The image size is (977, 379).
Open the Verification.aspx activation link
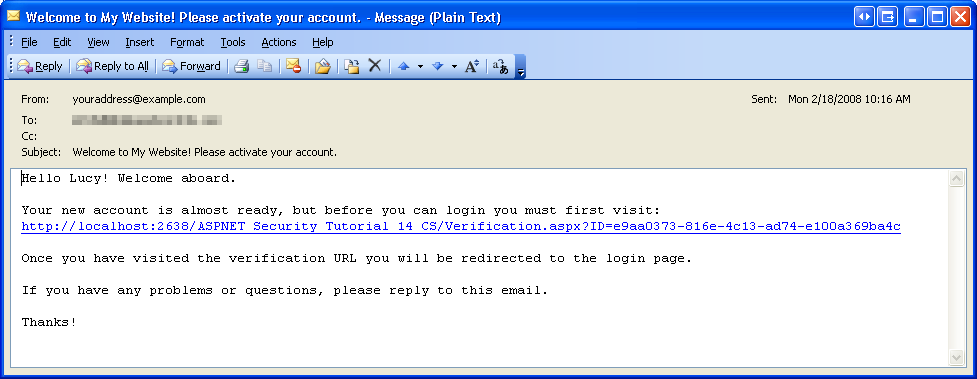click(x=461, y=226)
